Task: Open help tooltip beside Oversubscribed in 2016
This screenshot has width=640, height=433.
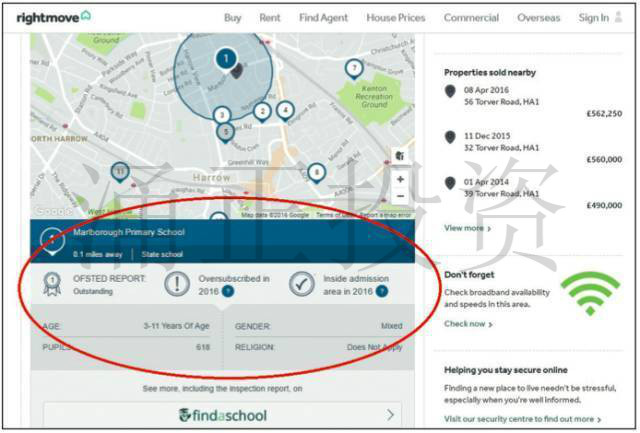Action: [x=228, y=291]
